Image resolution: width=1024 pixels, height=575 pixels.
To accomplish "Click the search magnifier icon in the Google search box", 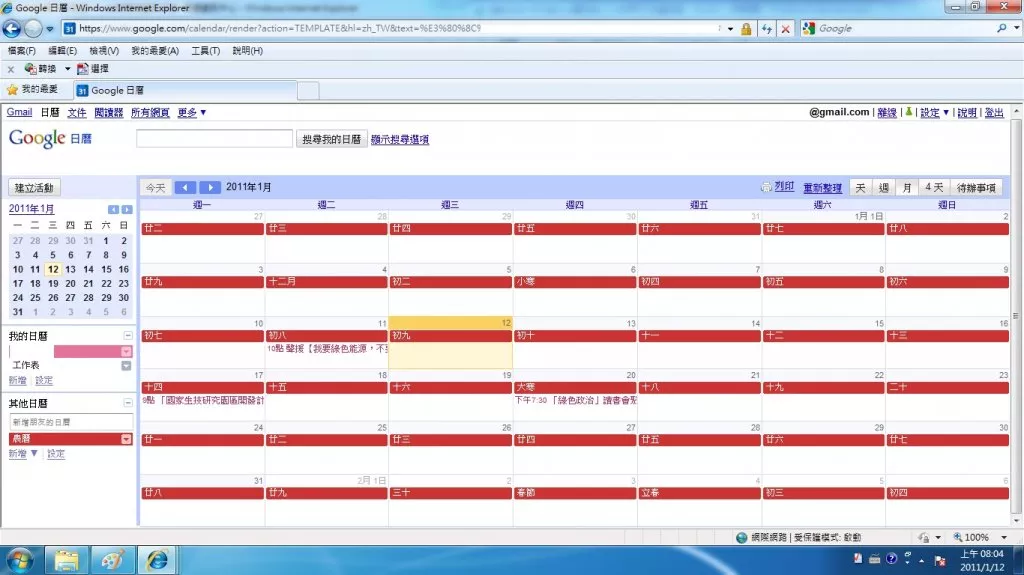I will [1002, 28].
